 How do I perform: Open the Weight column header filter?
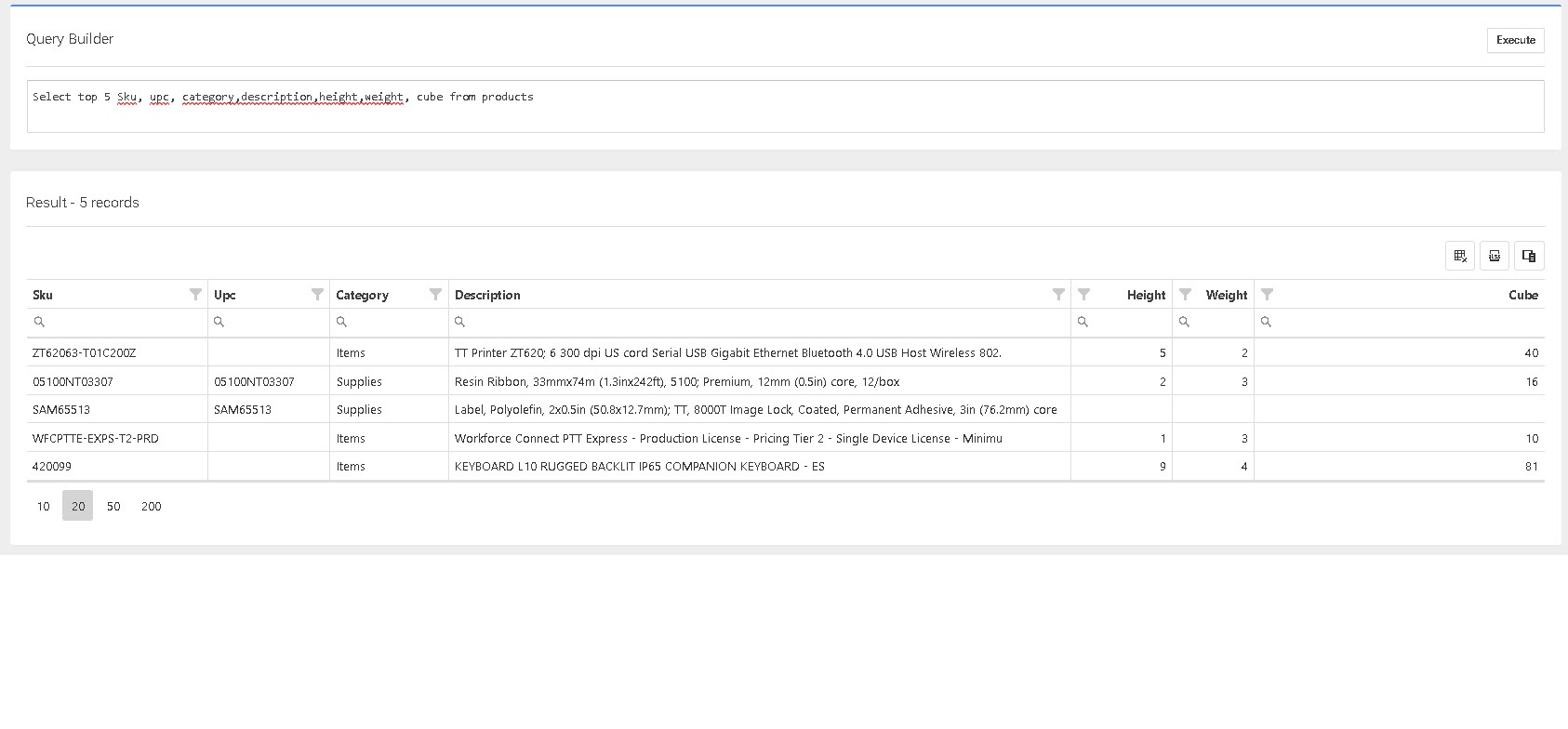1185,295
